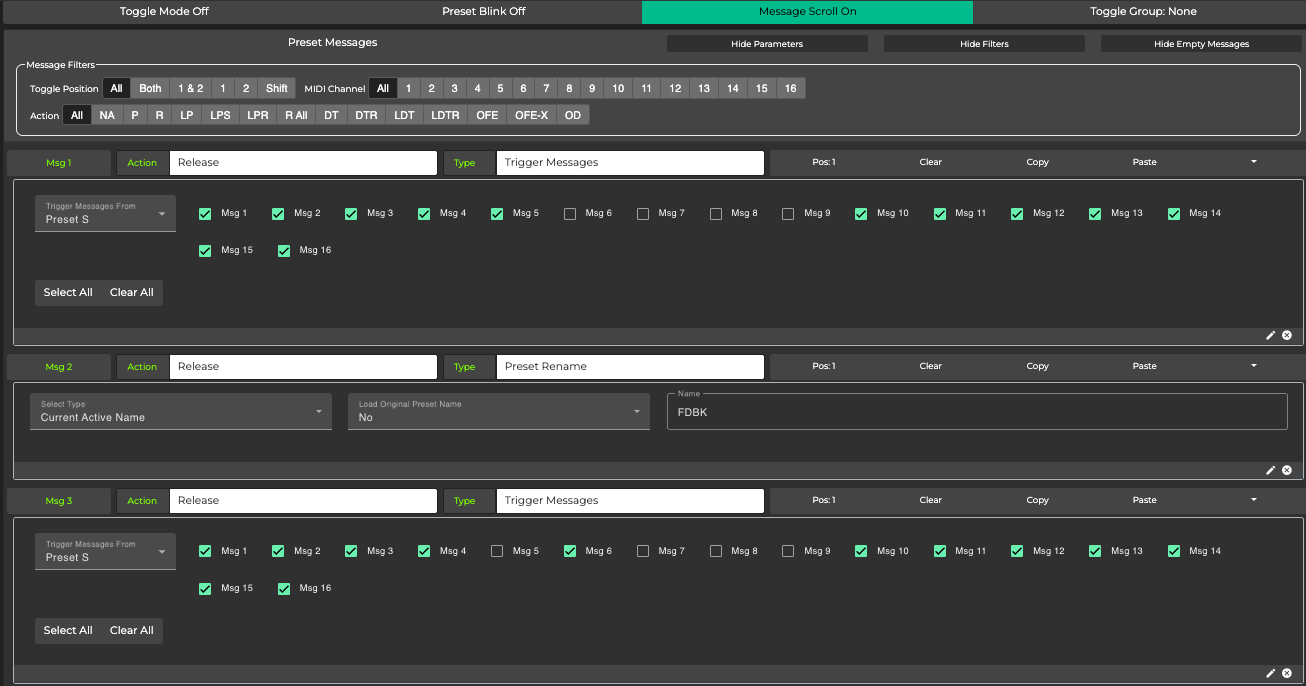Select the Toggle Mode Off tab
The height and width of the screenshot is (686, 1306).
click(164, 12)
